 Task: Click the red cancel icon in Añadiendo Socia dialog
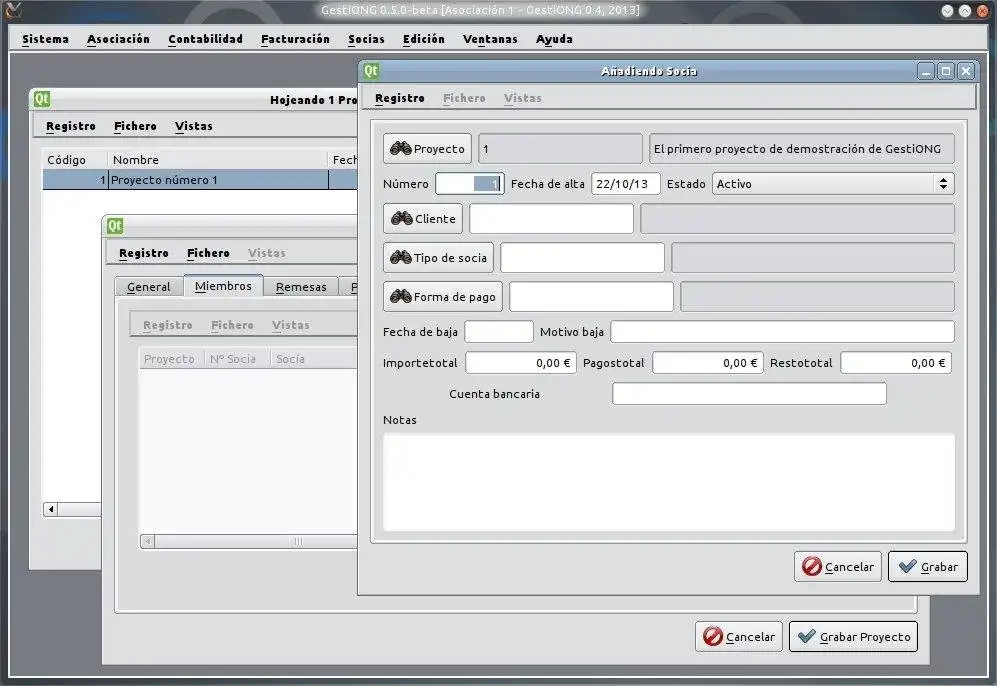(811, 566)
